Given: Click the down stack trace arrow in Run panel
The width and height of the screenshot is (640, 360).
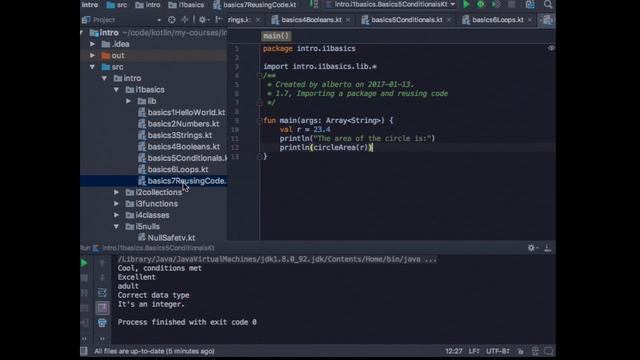Looking at the screenshot, I should 102,278.
